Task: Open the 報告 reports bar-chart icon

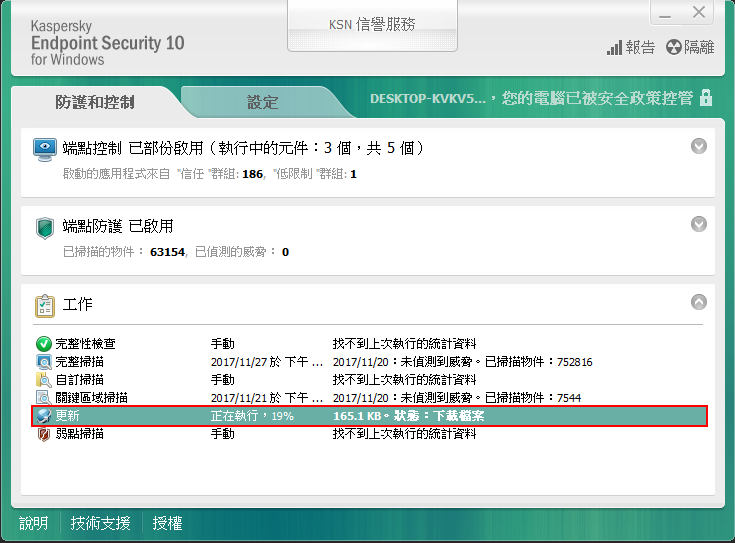Action: point(614,47)
